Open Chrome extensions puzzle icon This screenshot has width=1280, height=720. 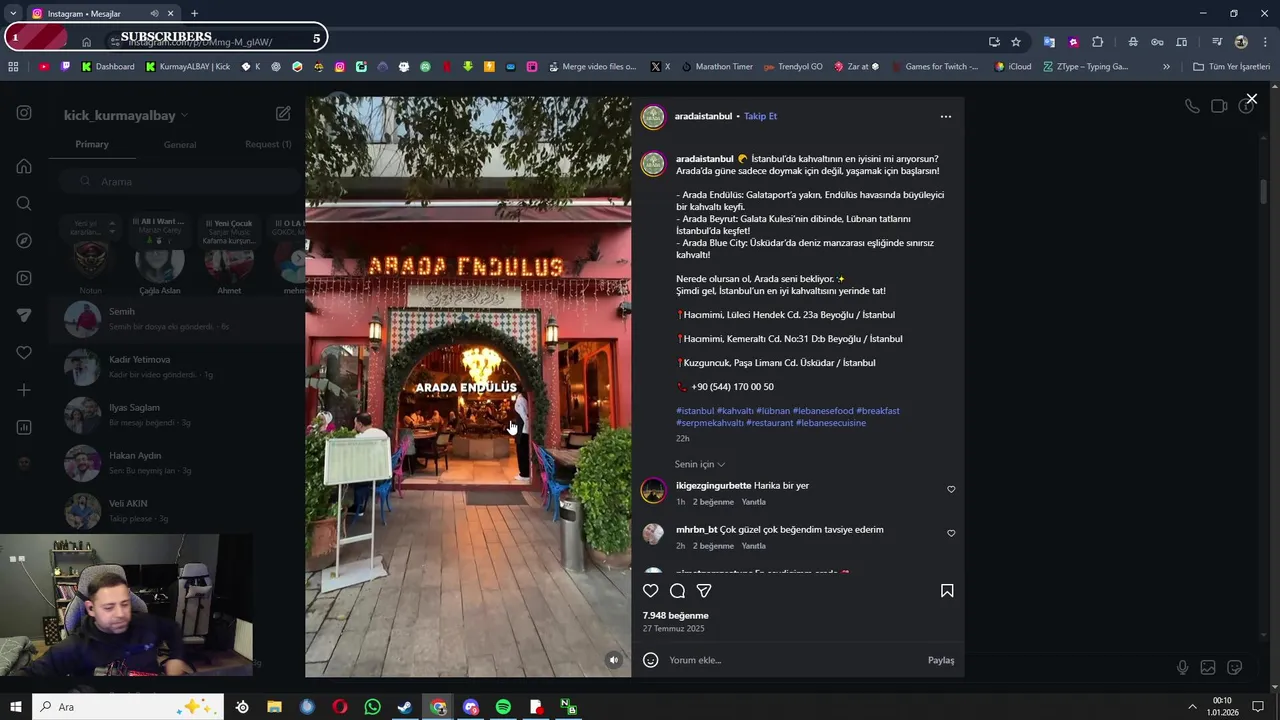(1097, 42)
